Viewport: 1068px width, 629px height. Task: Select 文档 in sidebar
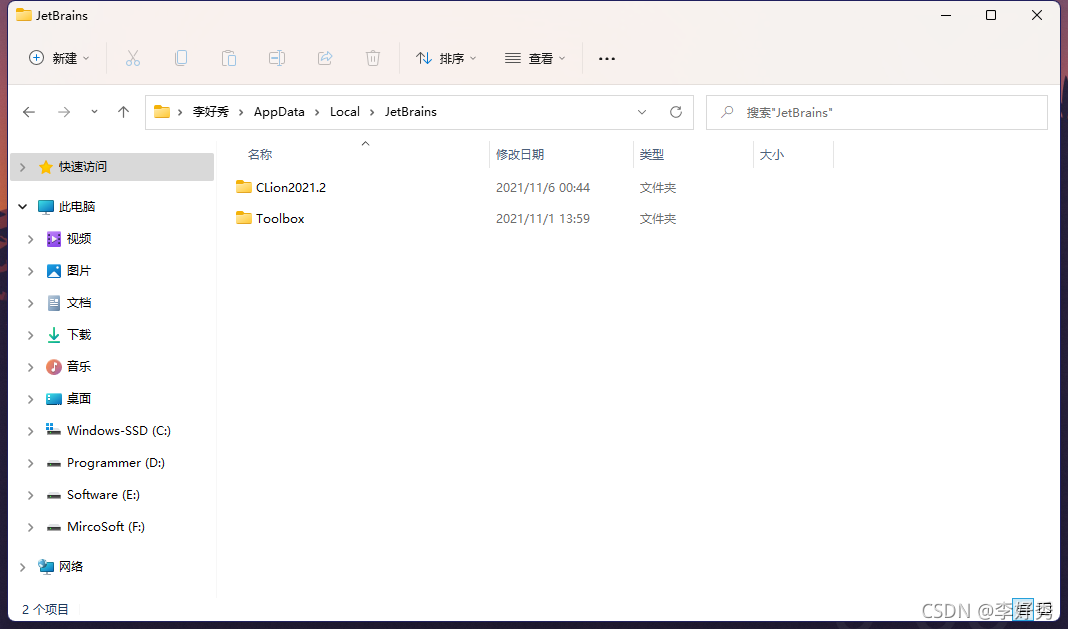[79, 303]
